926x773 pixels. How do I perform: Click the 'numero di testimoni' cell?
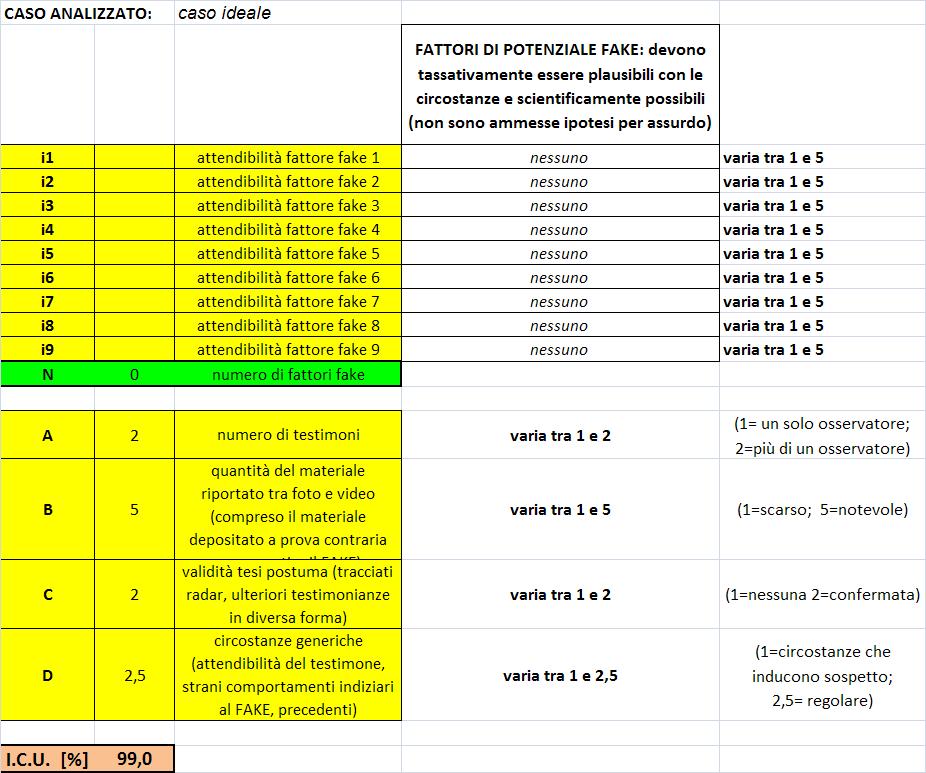288,435
